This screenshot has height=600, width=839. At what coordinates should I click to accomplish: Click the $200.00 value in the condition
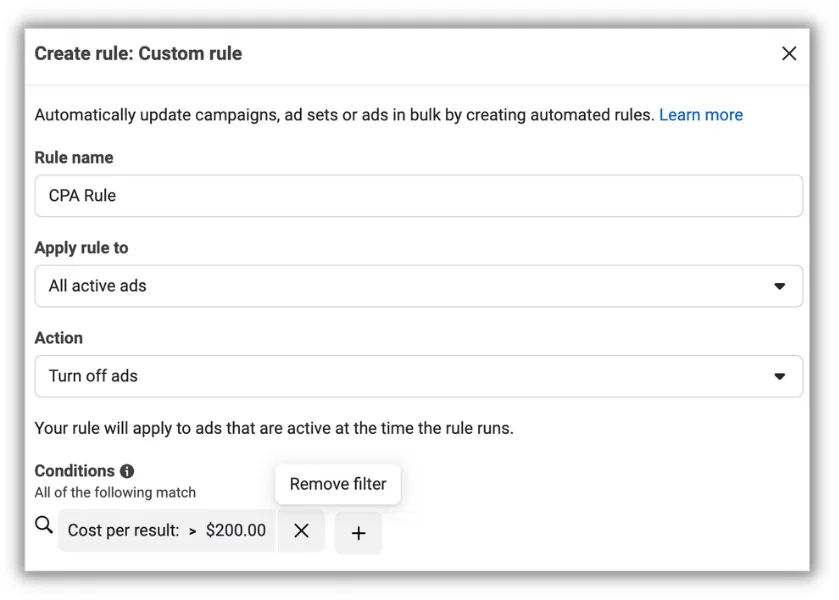tap(235, 530)
